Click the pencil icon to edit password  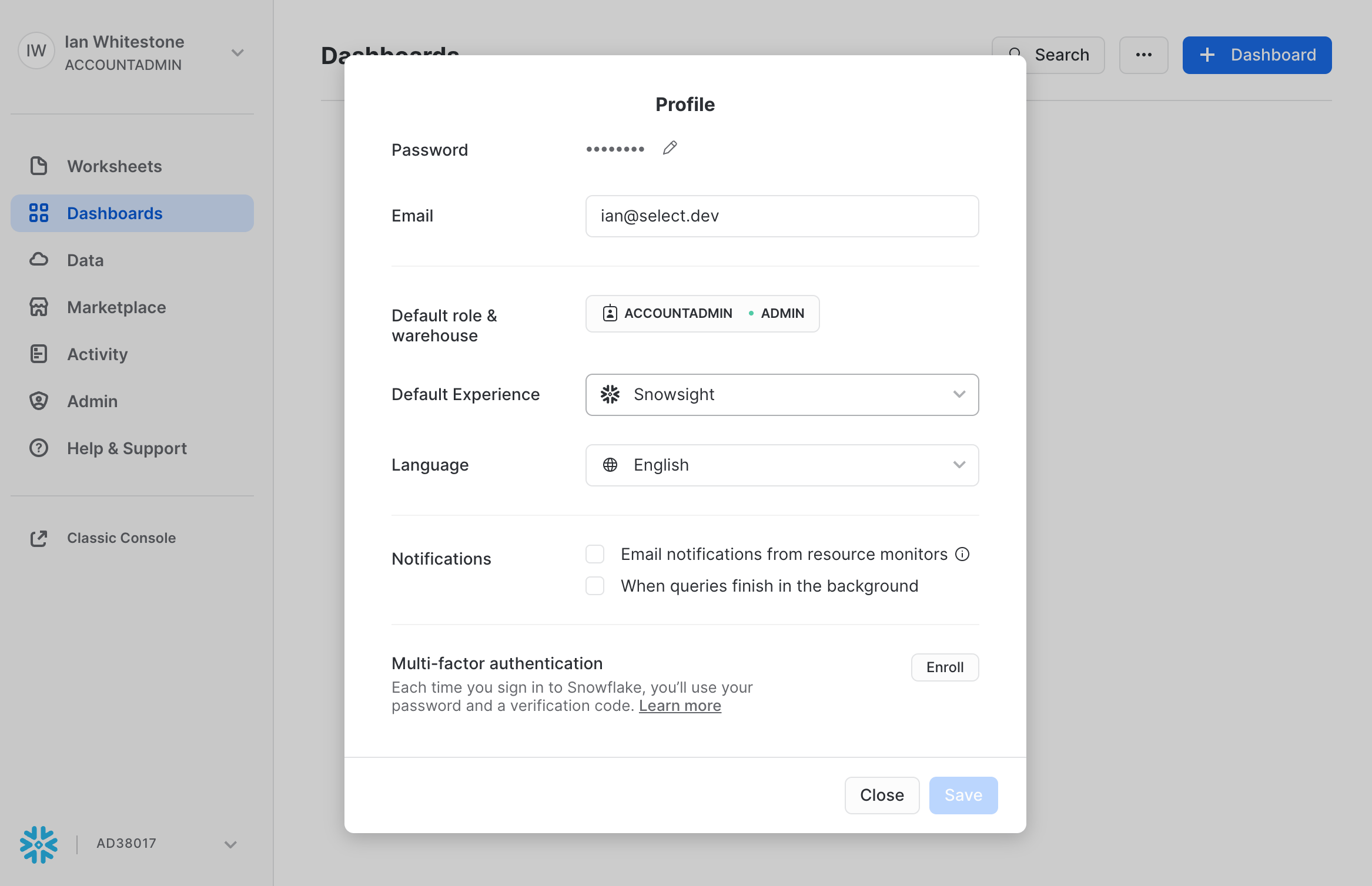(x=670, y=148)
